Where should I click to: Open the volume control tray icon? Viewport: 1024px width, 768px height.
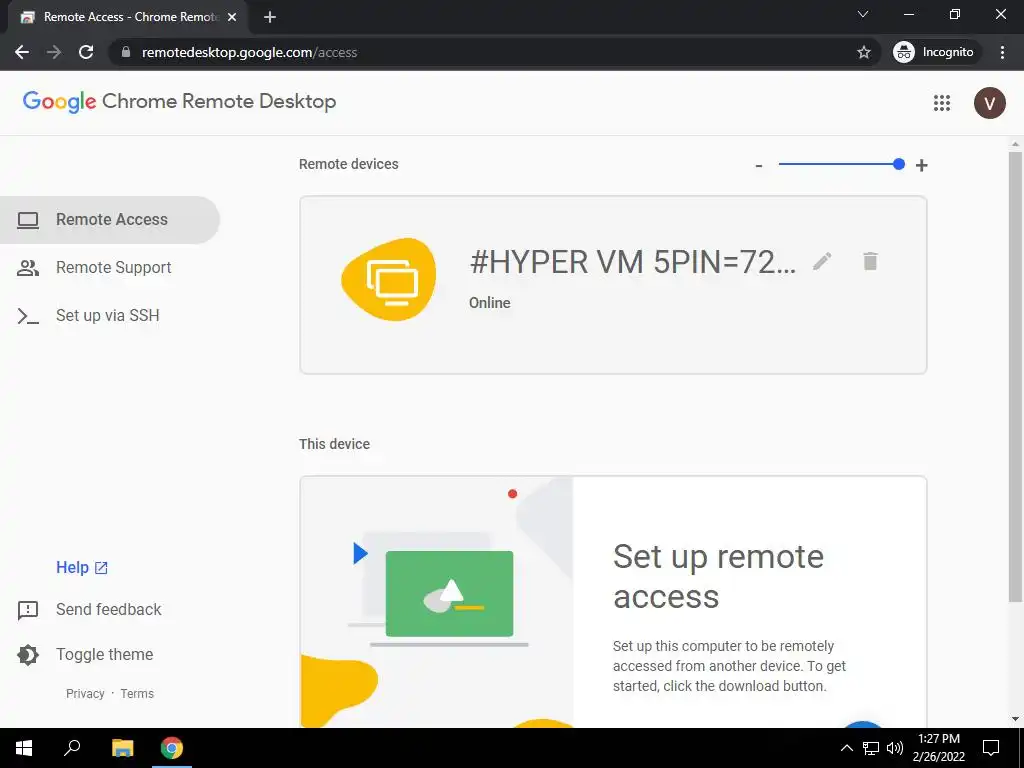(895, 748)
